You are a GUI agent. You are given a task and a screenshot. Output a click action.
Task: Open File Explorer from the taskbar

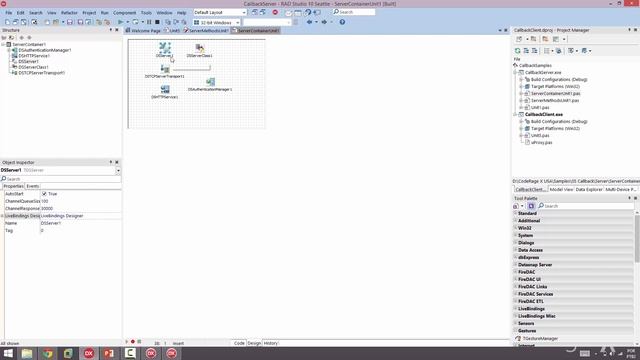coord(27,353)
